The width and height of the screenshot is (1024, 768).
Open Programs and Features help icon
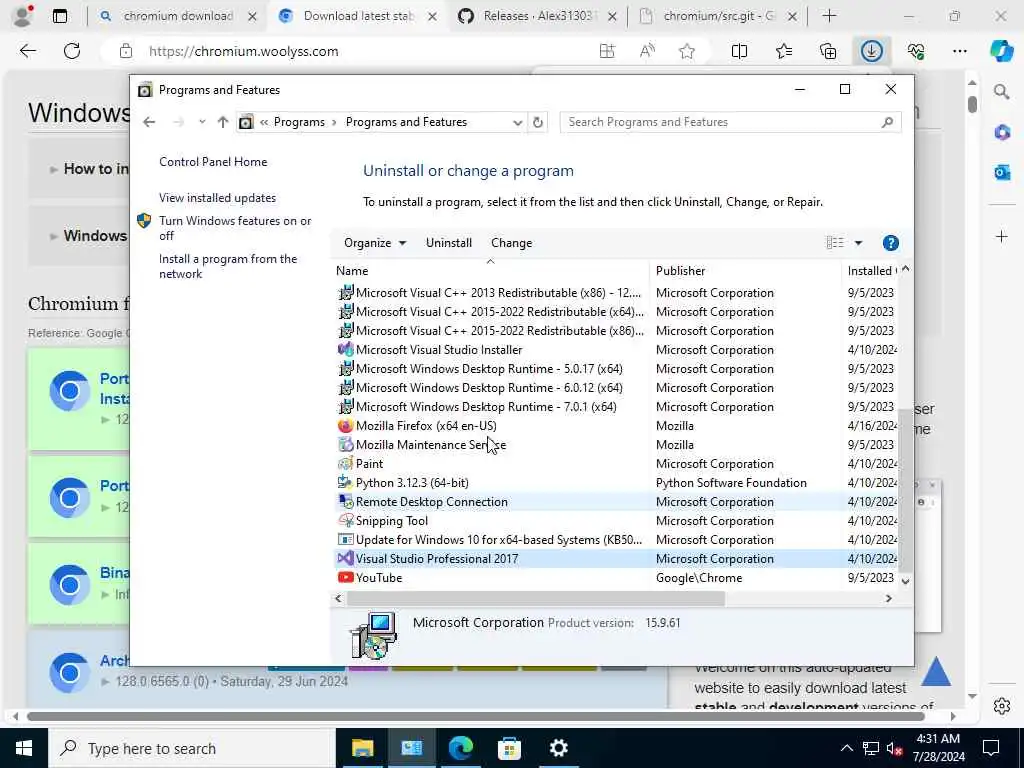890,243
